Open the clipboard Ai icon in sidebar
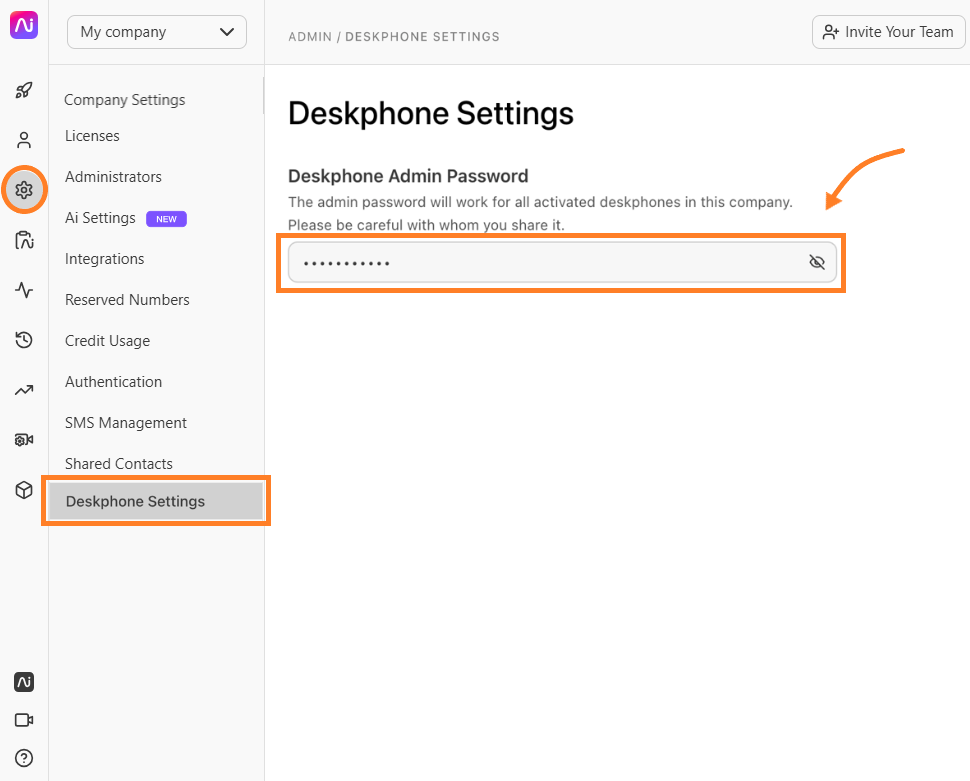The height and width of the screenshot is (781, 970). click(24, 240)
